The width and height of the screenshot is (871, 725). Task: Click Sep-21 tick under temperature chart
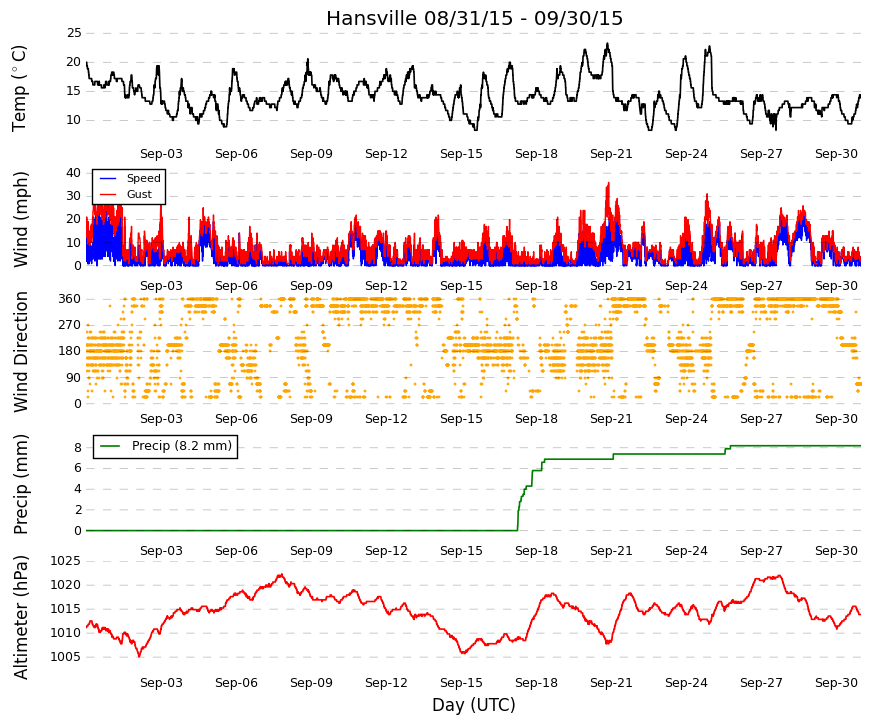click(x=611, y=154)
